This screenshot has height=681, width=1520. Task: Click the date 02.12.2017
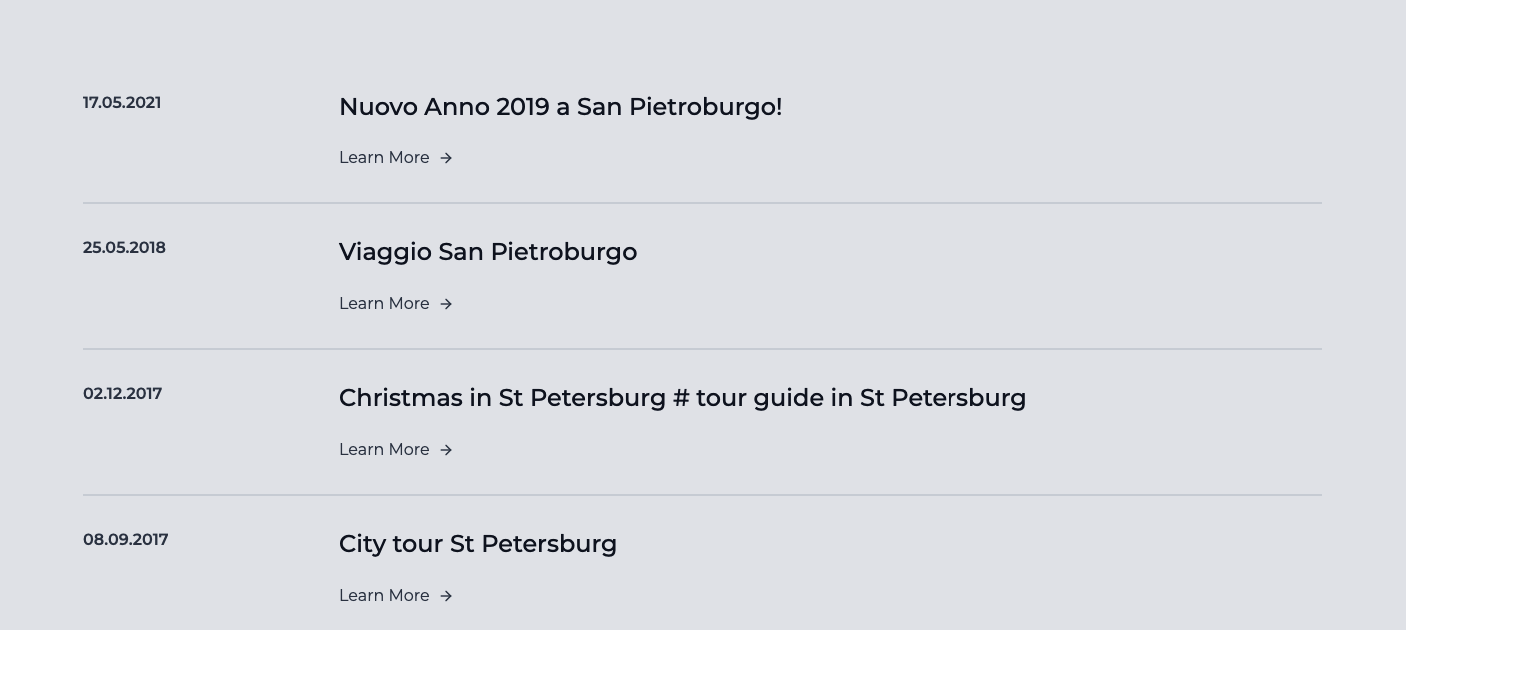coord(122,394)
